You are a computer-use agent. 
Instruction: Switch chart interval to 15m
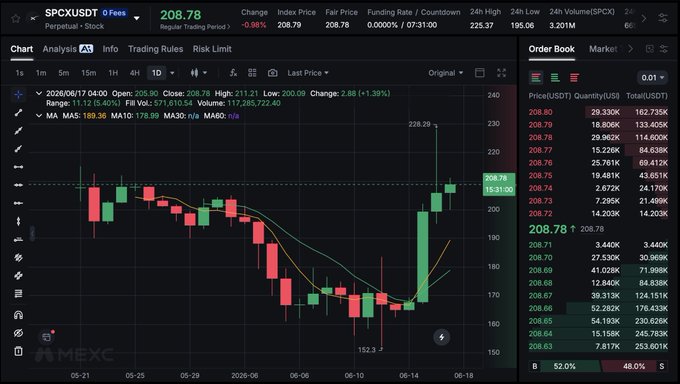point(89,73)
